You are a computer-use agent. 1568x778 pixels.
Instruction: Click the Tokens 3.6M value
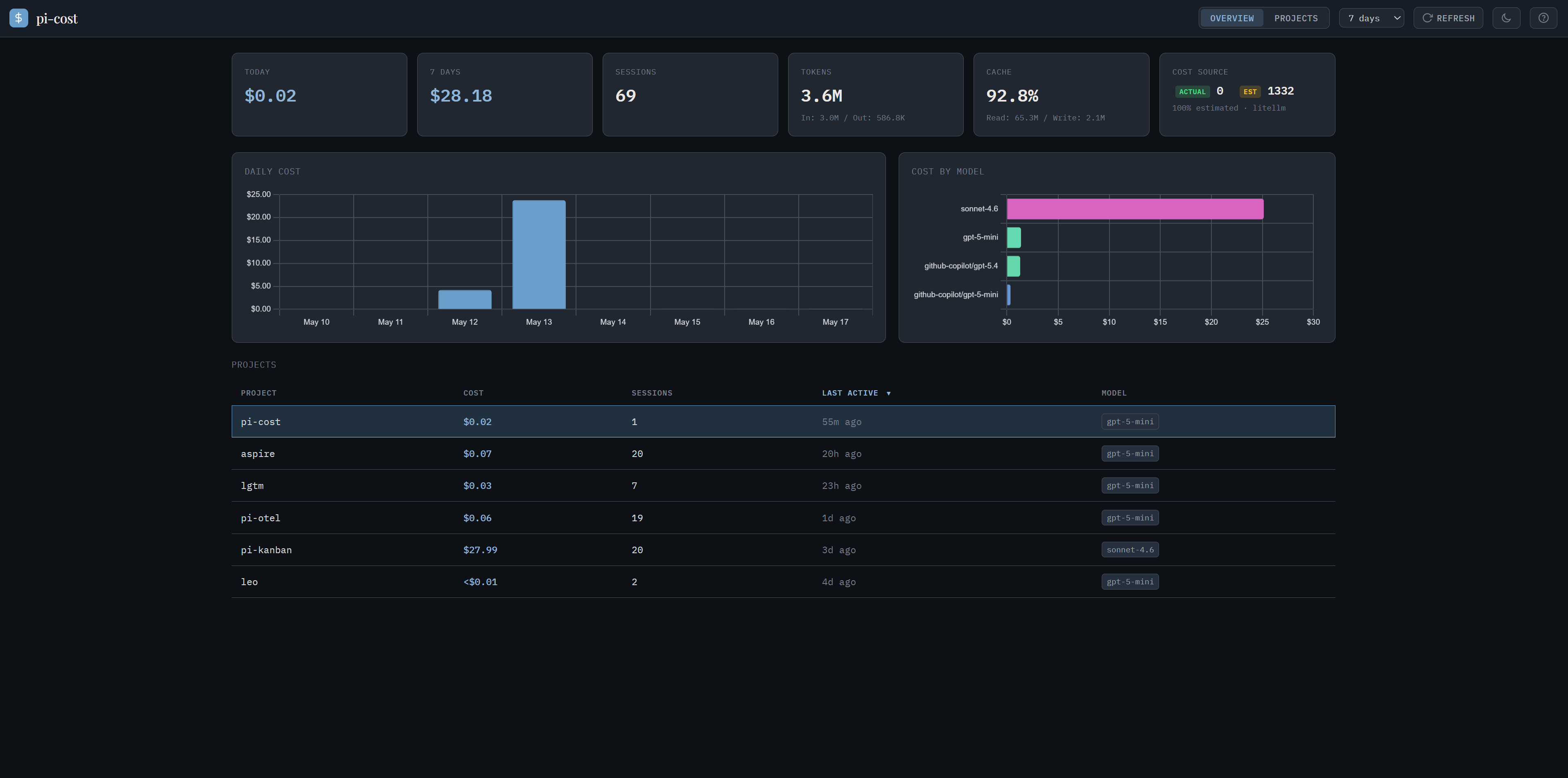tap(821, 95)
